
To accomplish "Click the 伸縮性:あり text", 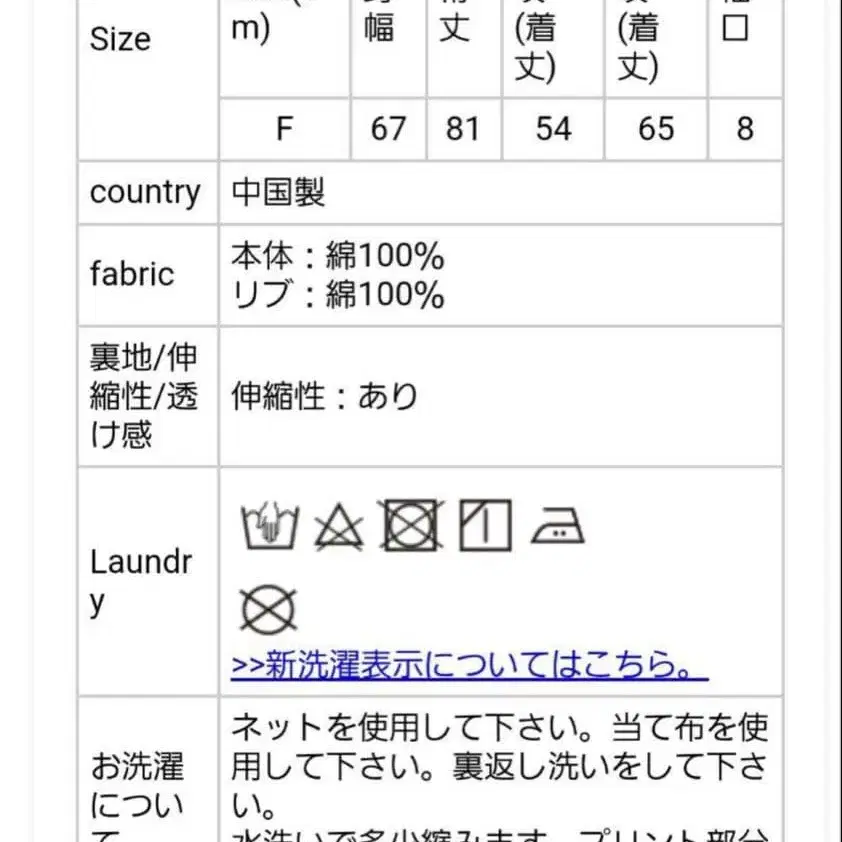I will (324, 397).
